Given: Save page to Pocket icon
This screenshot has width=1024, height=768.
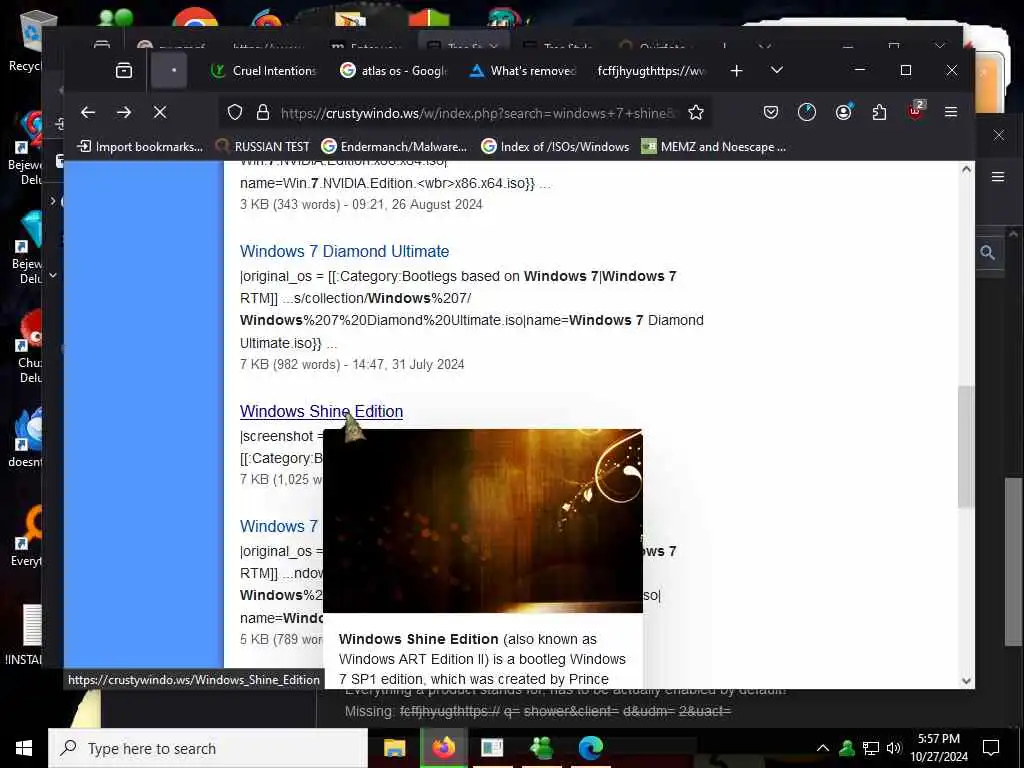Looking at the screenshot, I should [771, 113].
